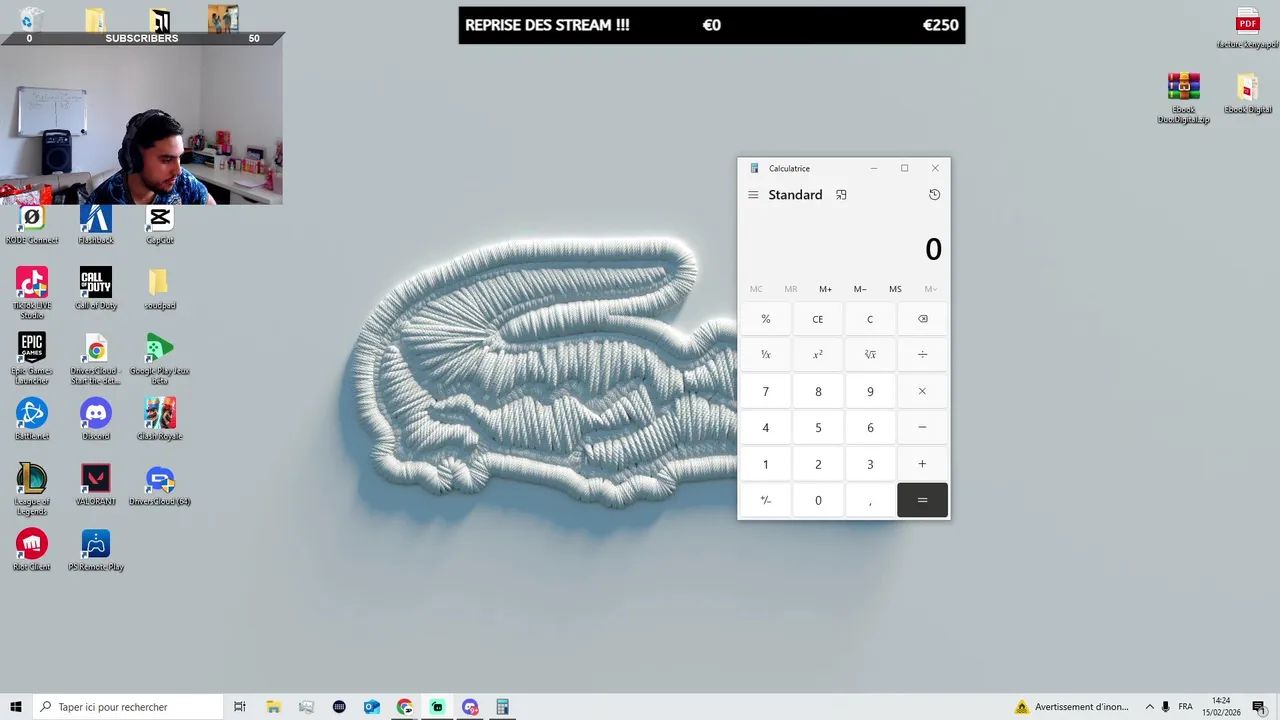The width and height of the screenshot is (1280, 720).
Task: Click the digit 1 key
Action: tap(766, 464)
